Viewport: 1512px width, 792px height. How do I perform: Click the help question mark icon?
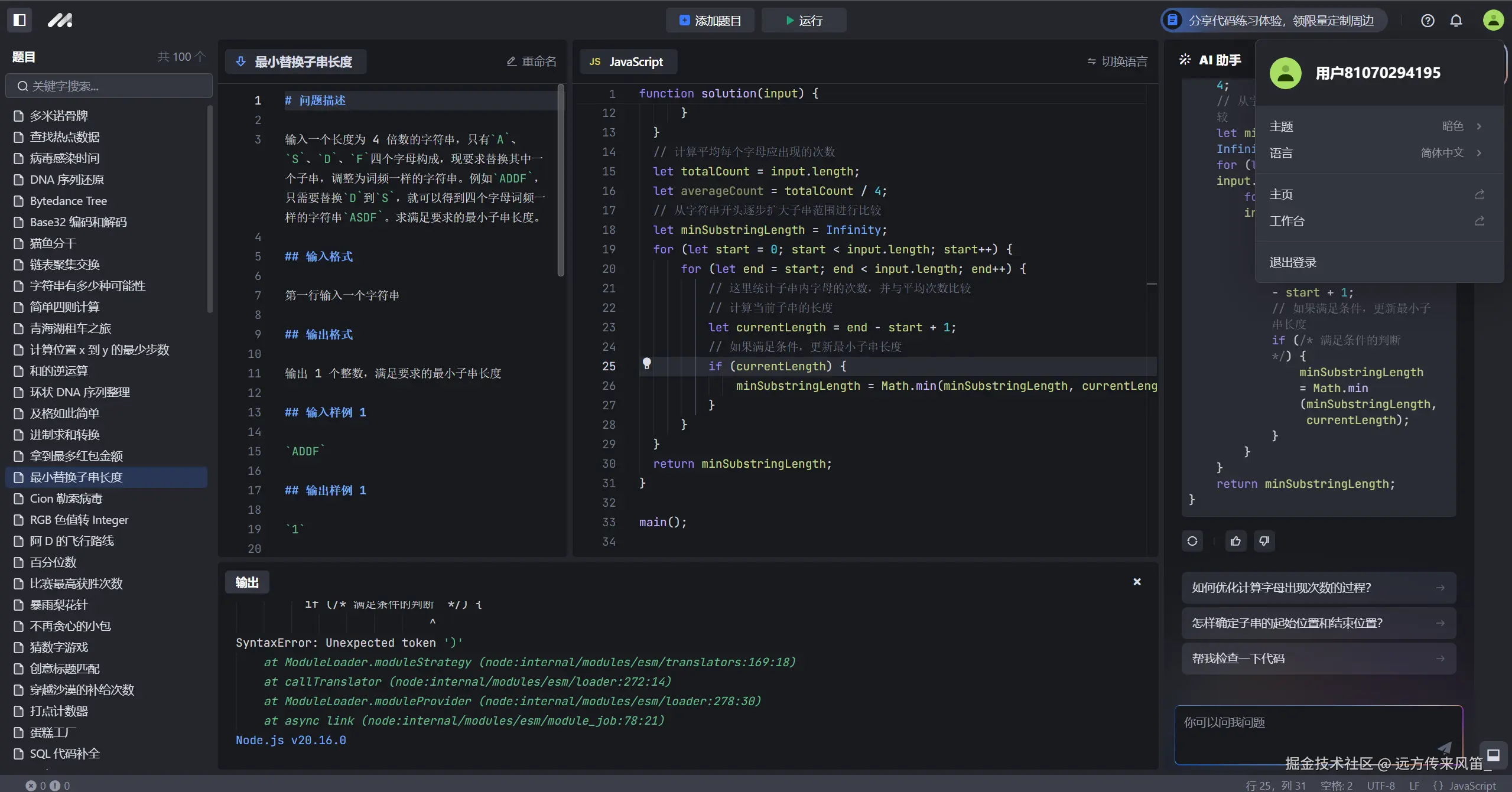click(x=1428, y=21)
